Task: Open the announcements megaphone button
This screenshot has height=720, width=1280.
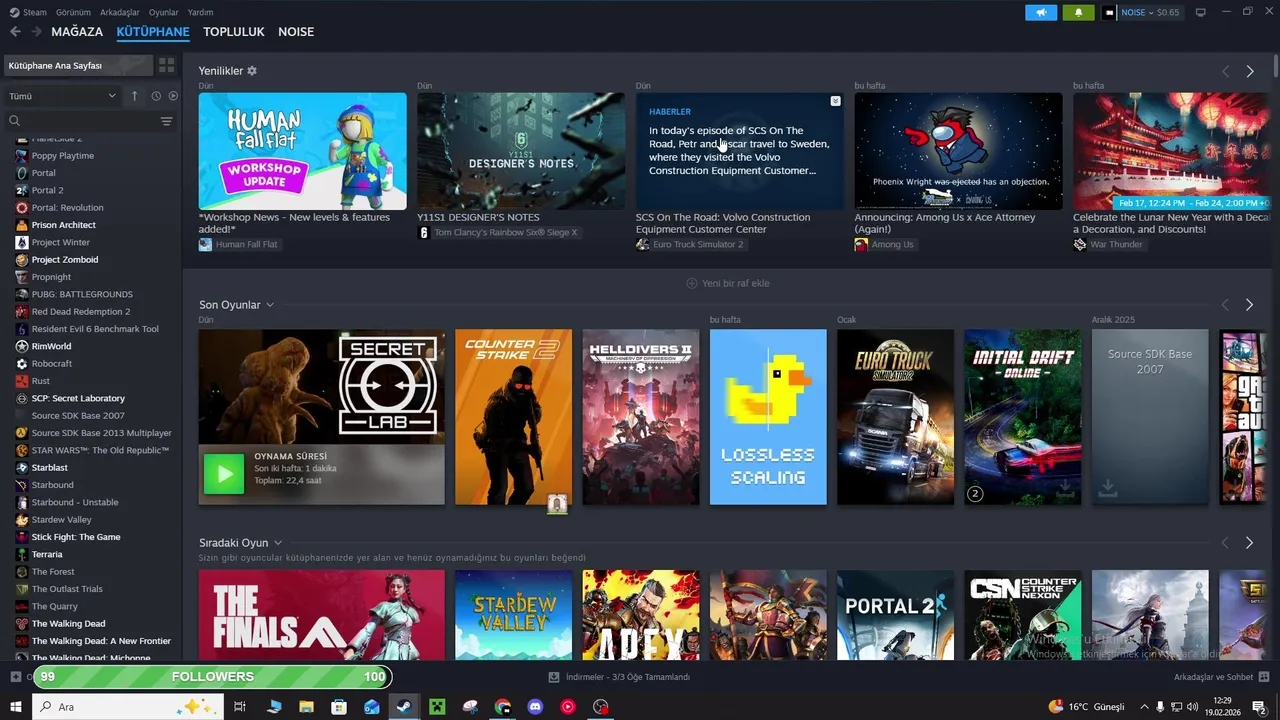Action: click(1041, 13)
